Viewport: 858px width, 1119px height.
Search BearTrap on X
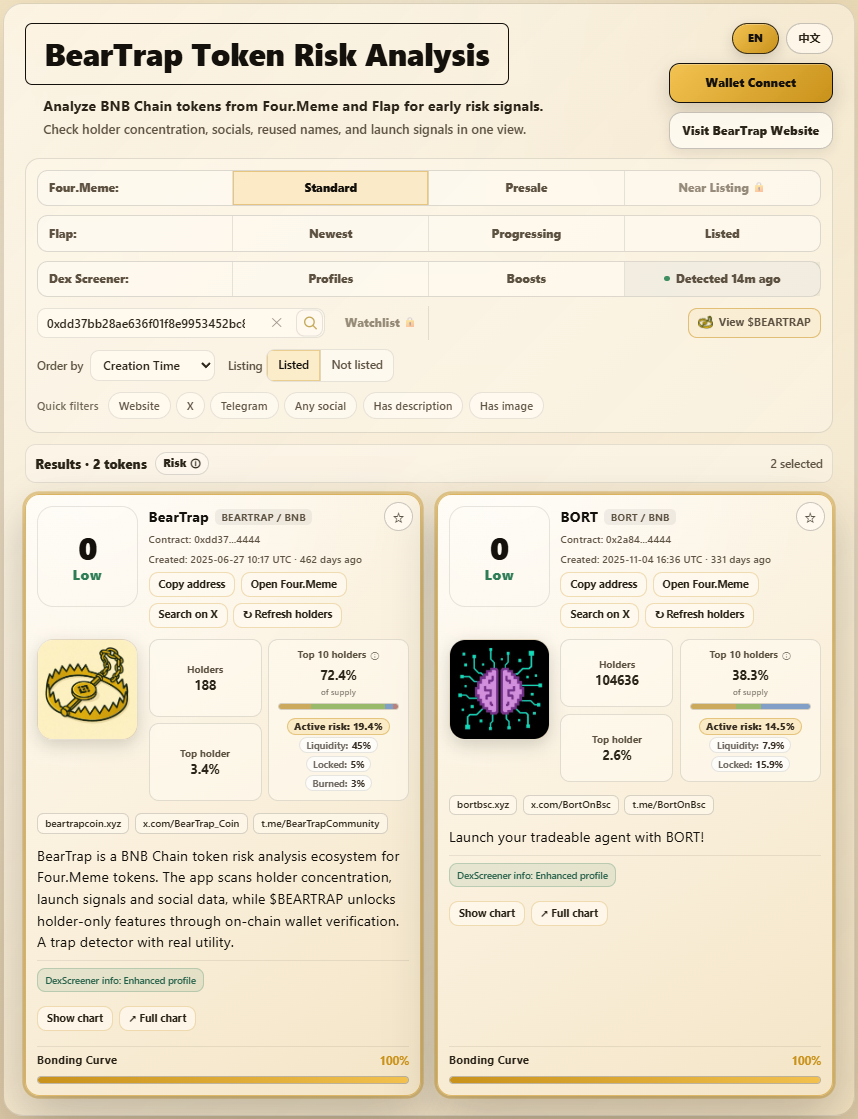coord(188,614)
